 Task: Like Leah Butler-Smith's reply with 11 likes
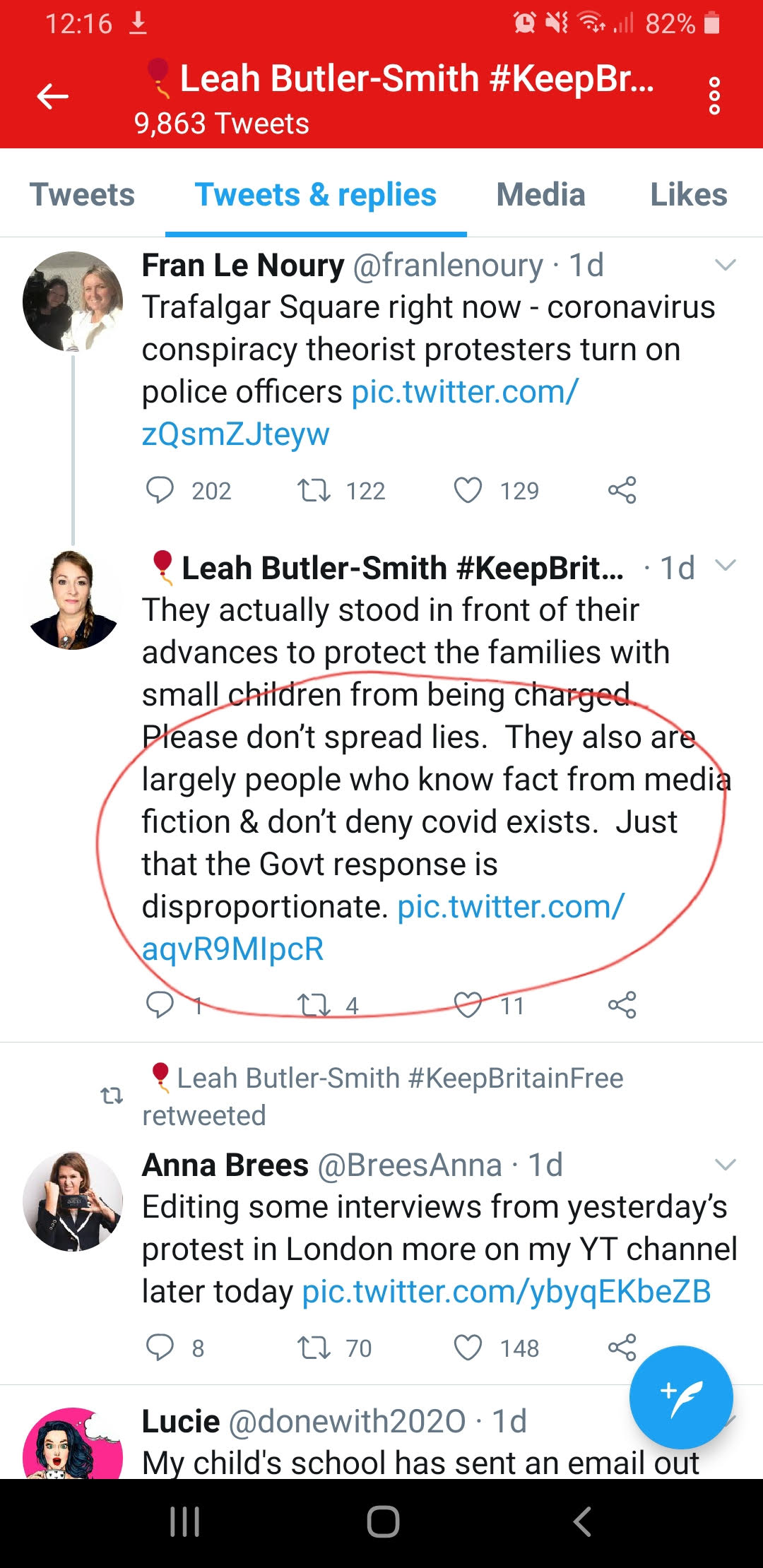(x=468, y=1004)
